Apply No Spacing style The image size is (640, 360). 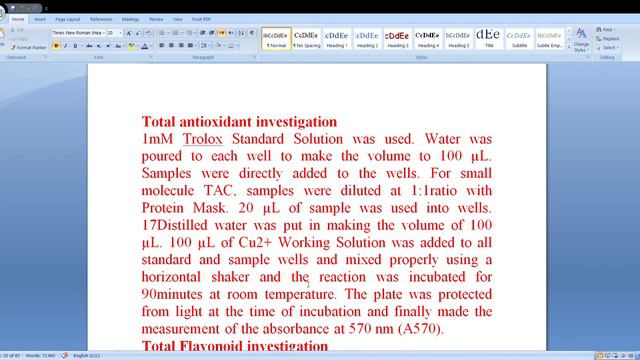[x=306, y=39]
